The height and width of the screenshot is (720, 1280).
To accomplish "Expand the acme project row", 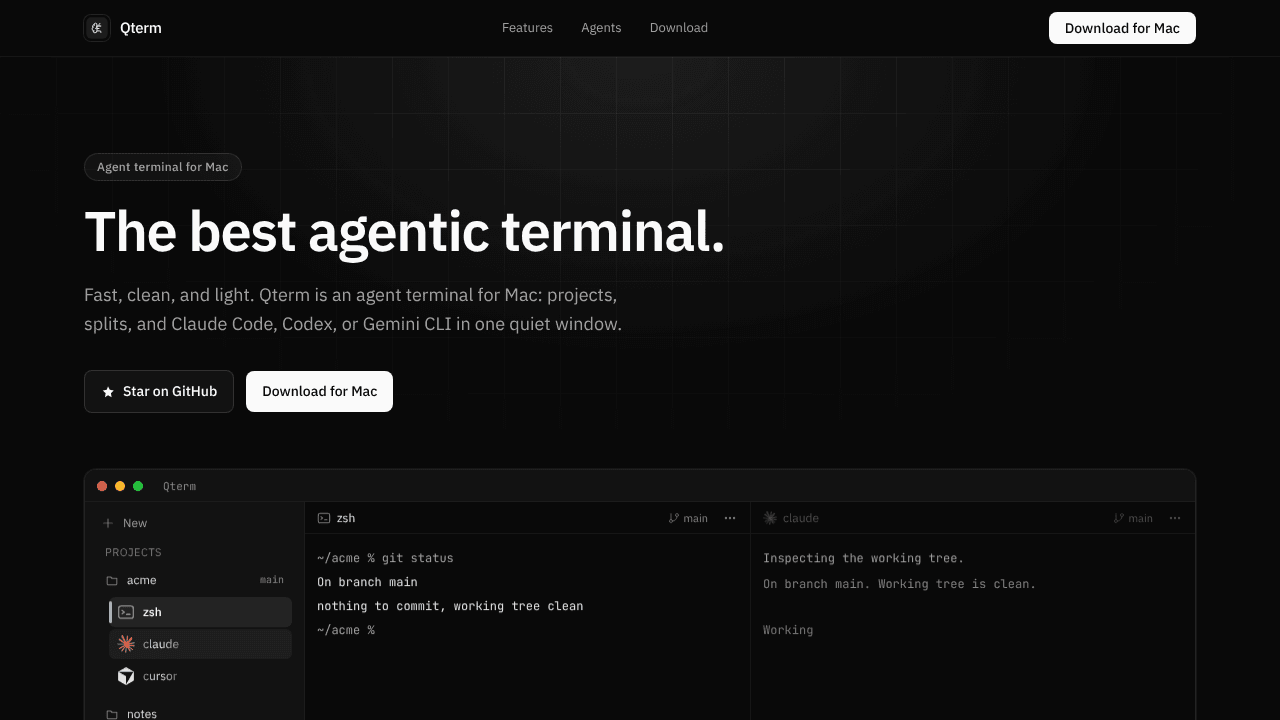I will pyautogui.click(x=195, y=580).
